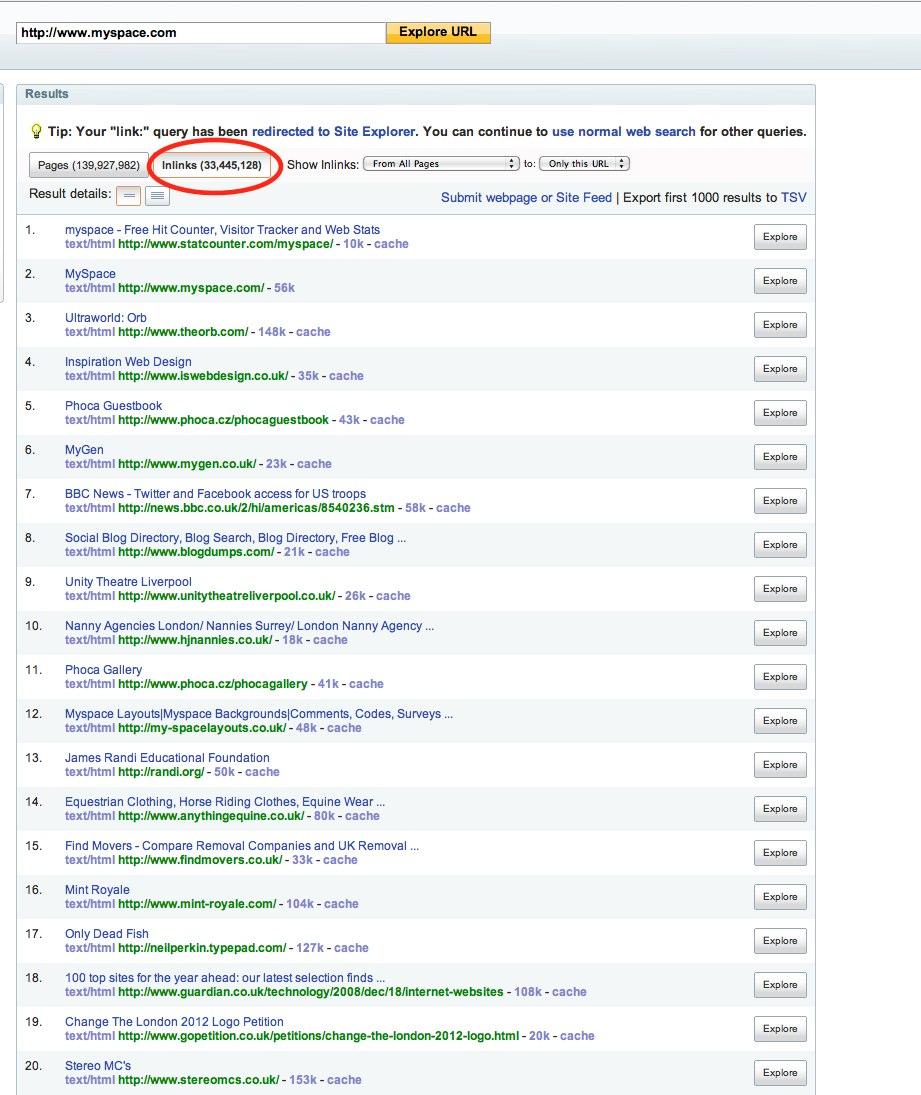Explore the Only Dead Fish result
921x1095 pixels.
pyautogui.click(x=780, y=941)
